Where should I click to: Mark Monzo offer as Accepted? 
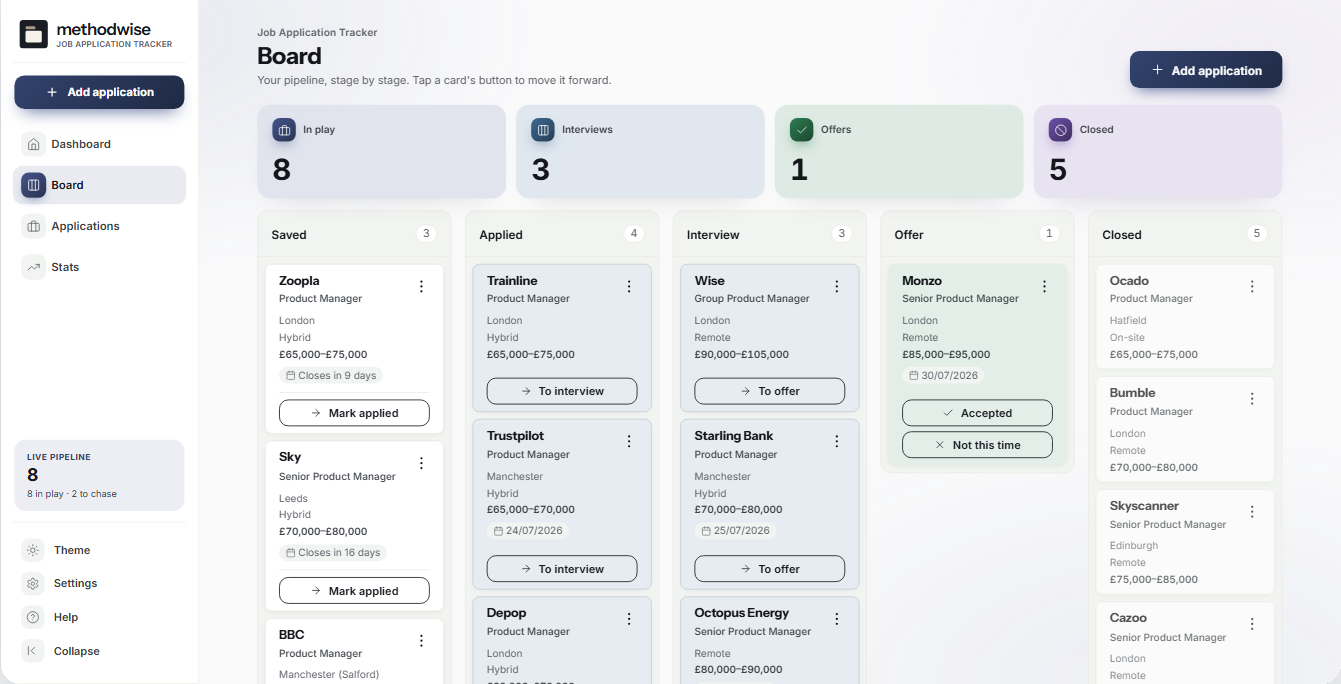tap(977, 413)
